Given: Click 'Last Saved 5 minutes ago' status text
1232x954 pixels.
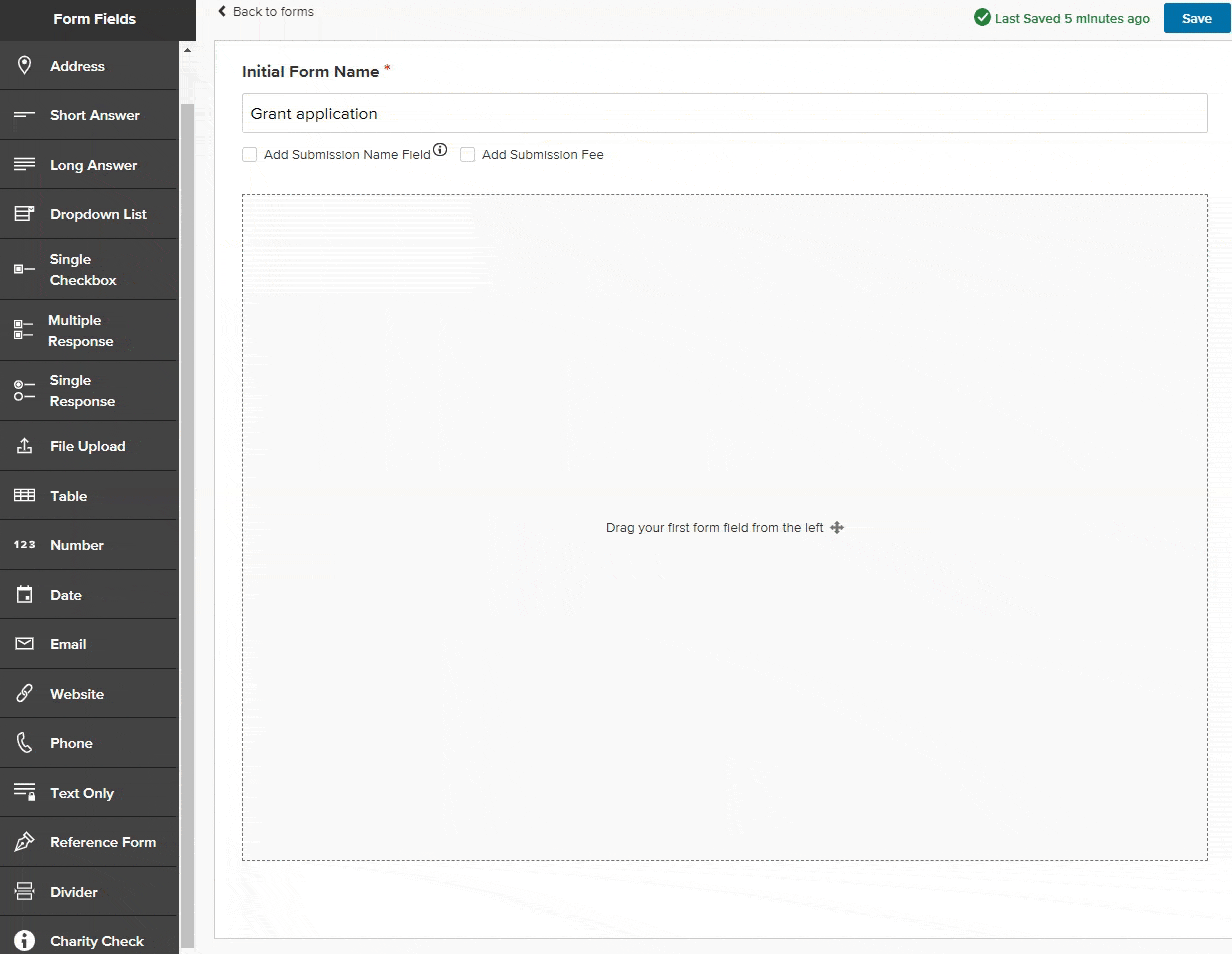Looking at the screenshot, I should [x=1072, y=19].
